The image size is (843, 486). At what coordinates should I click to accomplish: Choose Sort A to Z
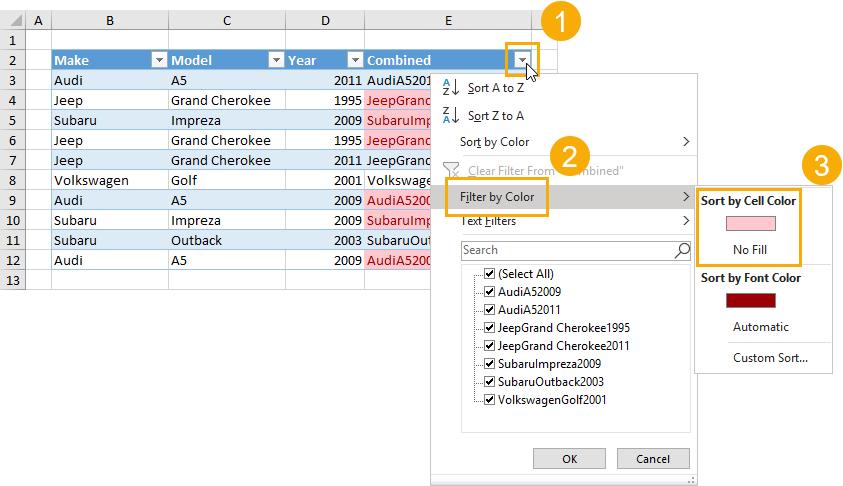(x=496, y=88)
